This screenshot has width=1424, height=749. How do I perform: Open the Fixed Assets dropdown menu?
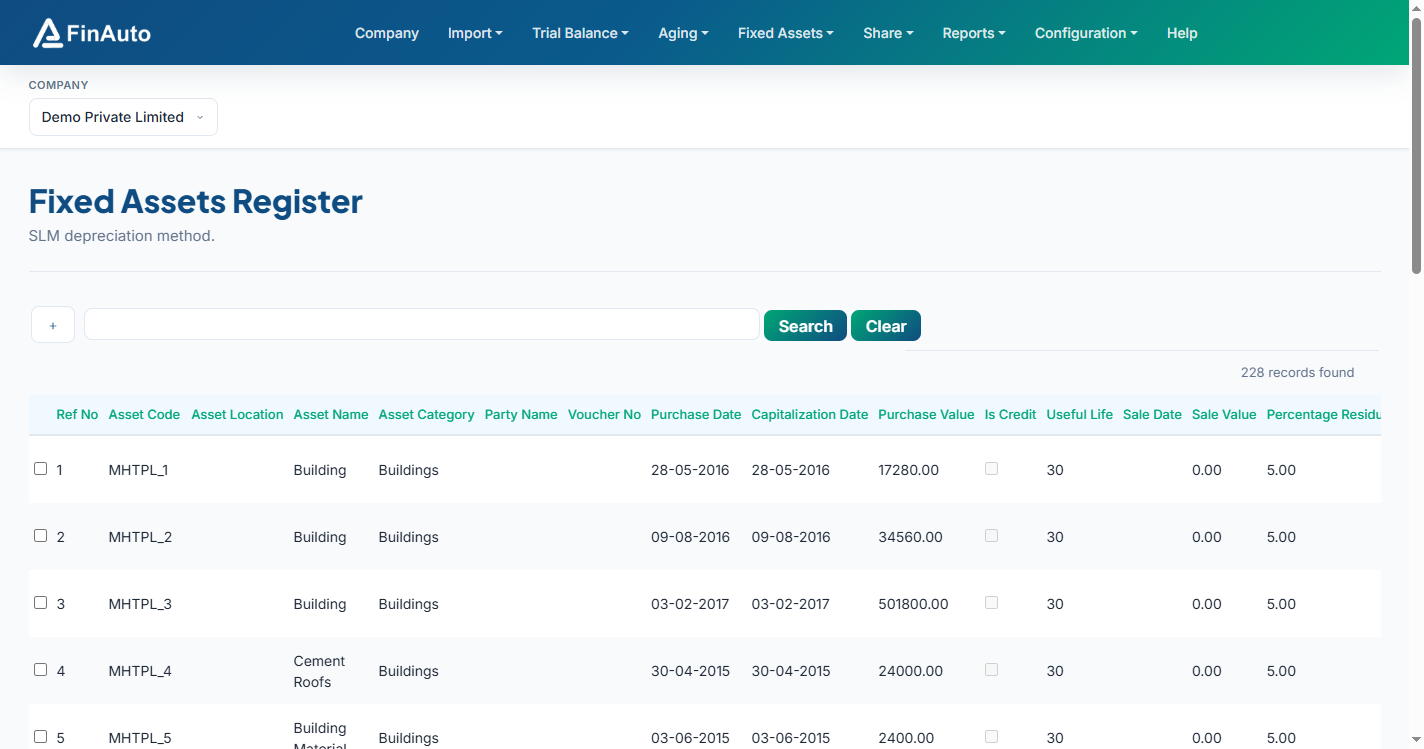point(786,33)
